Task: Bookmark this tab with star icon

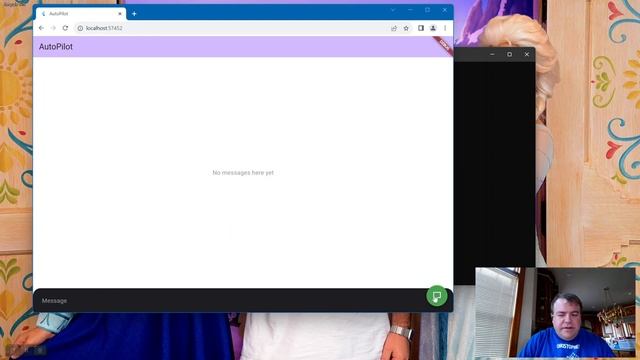Action: (406, 28)
